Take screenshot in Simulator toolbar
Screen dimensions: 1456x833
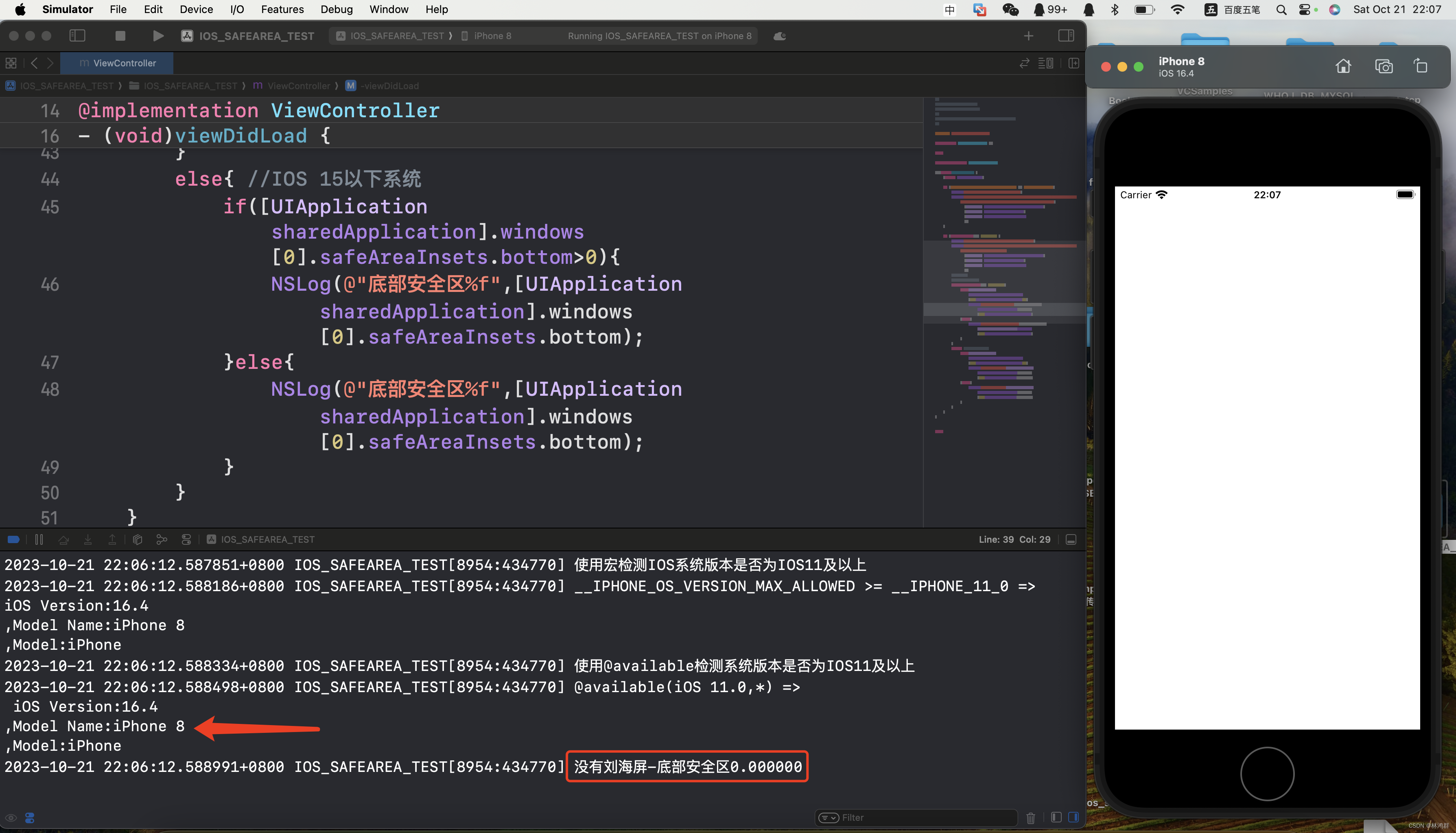coord(1384,66)
